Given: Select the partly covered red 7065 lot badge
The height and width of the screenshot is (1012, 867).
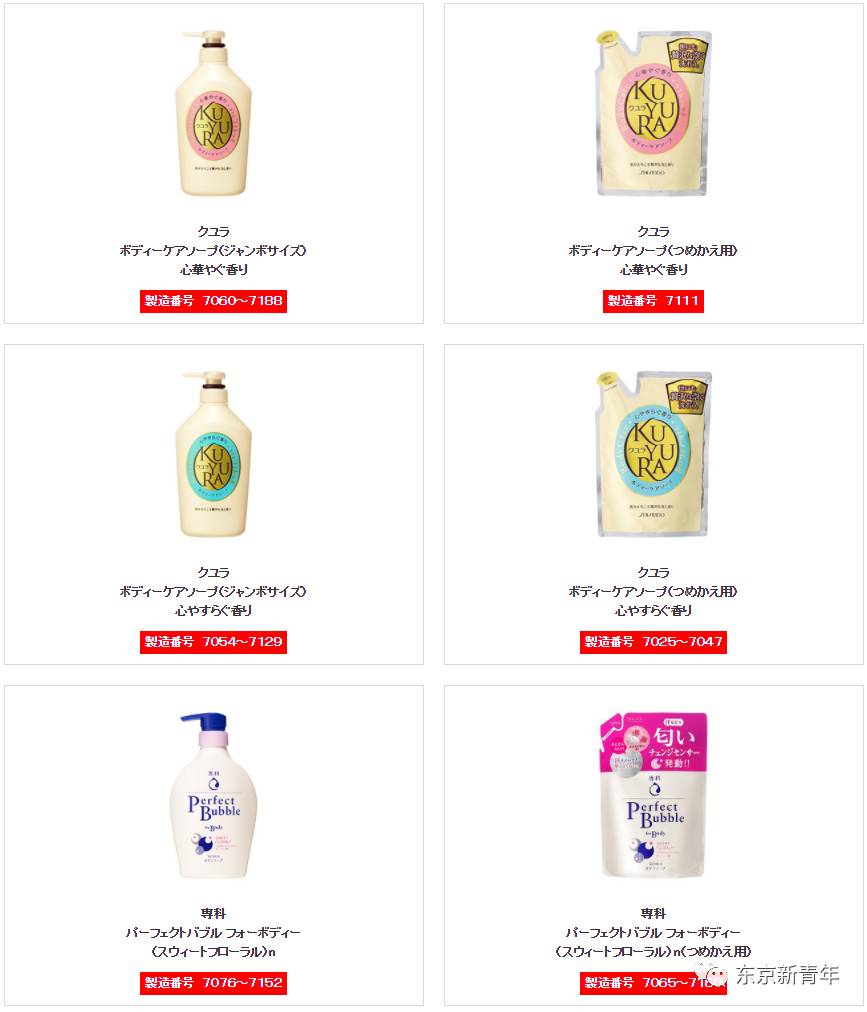Looking at the screenshot, I should (653, 982).
